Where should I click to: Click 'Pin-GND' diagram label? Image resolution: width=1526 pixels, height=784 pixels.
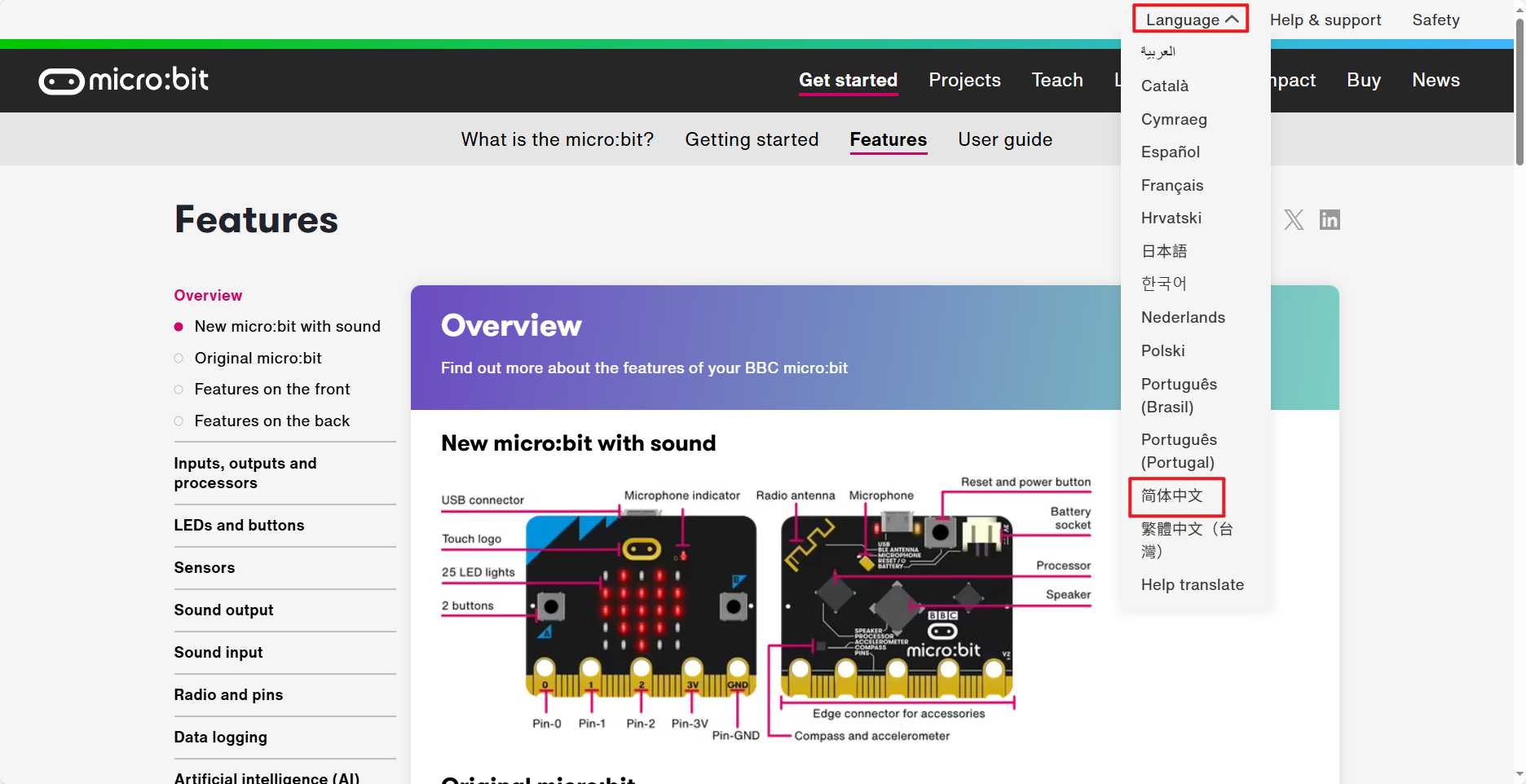[735, 735]
